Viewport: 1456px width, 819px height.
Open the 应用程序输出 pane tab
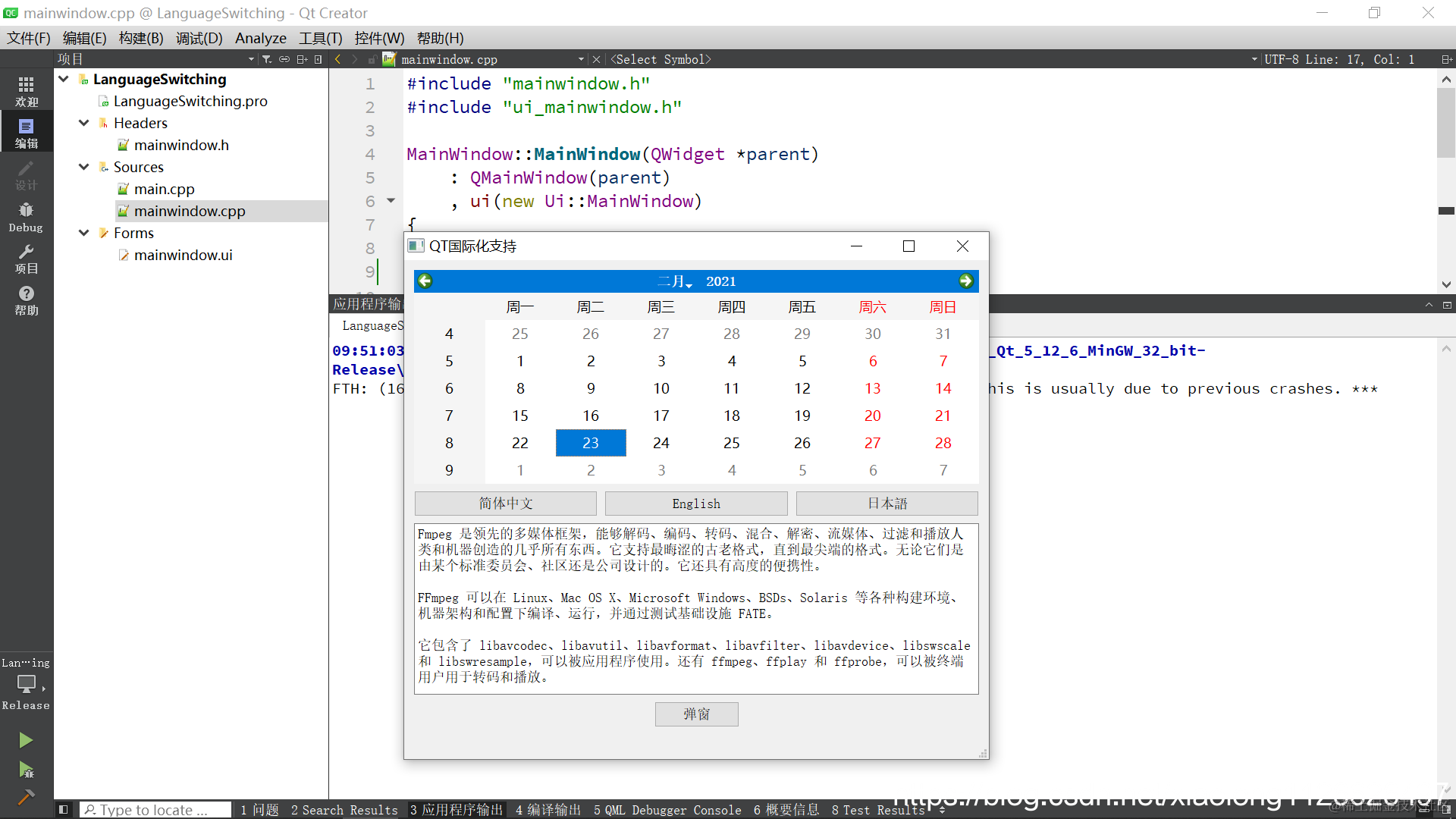click(457, 810)
